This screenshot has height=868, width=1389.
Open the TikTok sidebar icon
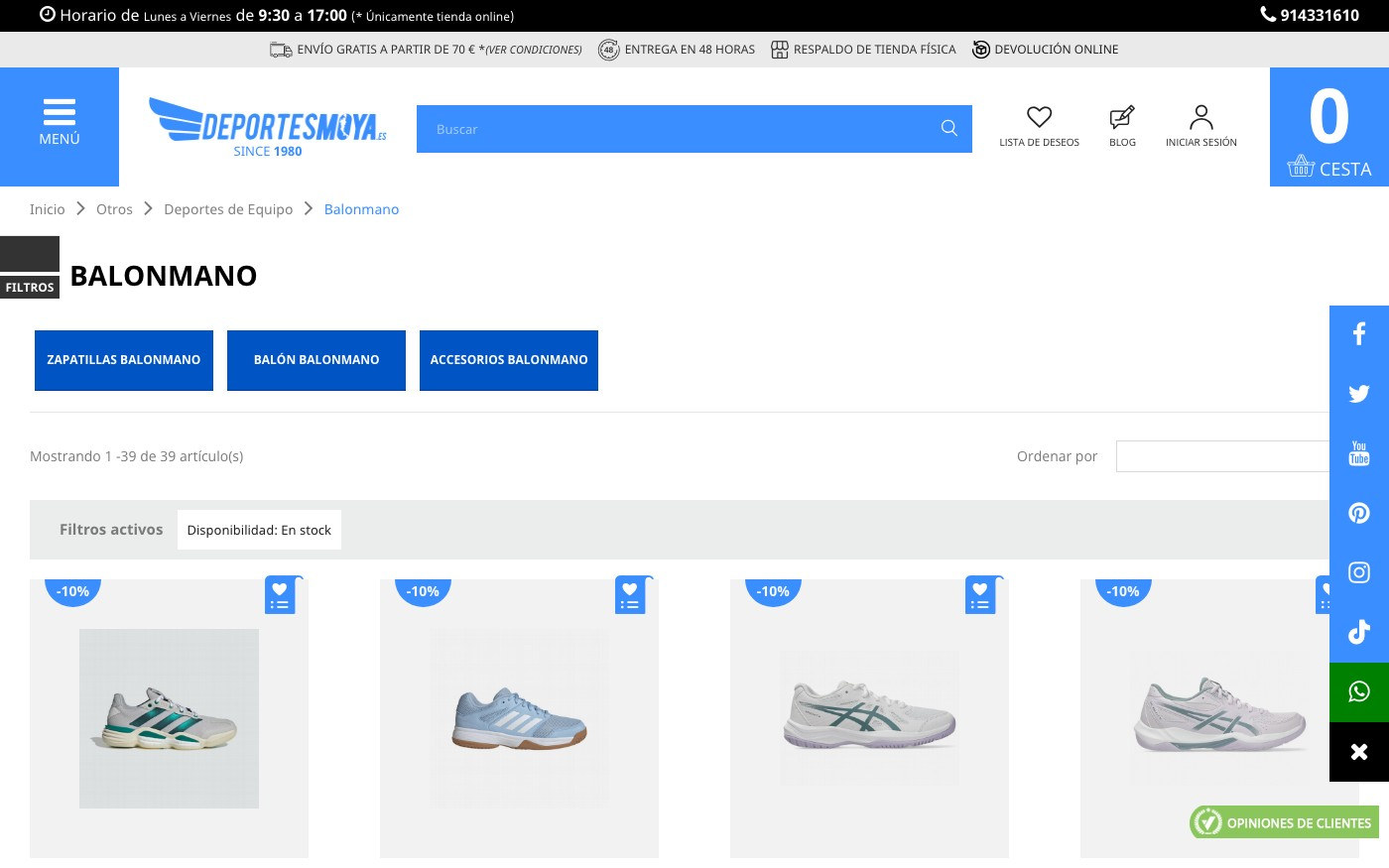point(1359,632)
